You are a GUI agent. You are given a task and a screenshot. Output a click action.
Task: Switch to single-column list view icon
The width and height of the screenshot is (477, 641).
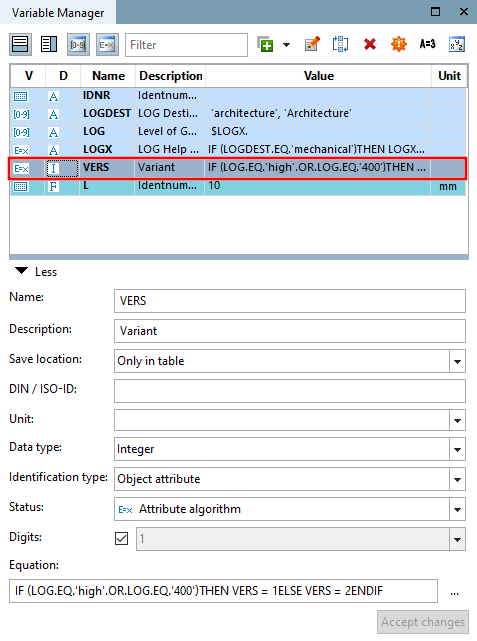[x=20, y=45]
